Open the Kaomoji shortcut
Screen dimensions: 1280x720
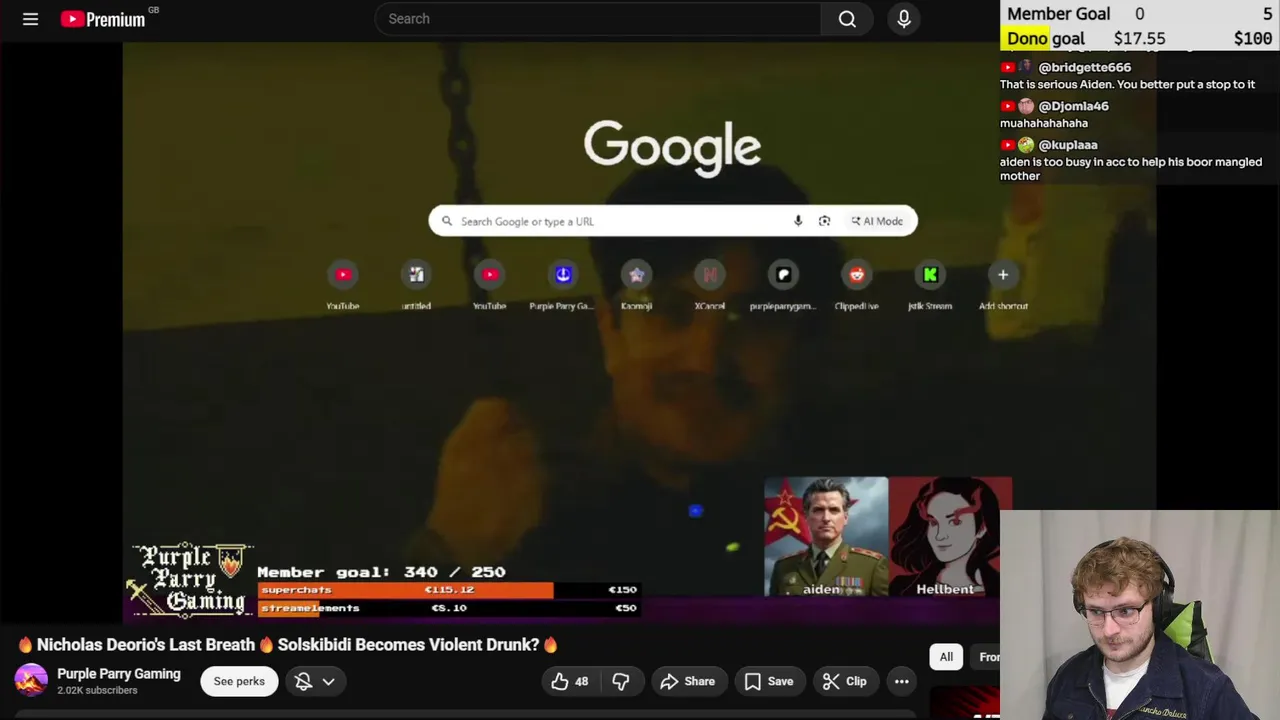(636, 285)
